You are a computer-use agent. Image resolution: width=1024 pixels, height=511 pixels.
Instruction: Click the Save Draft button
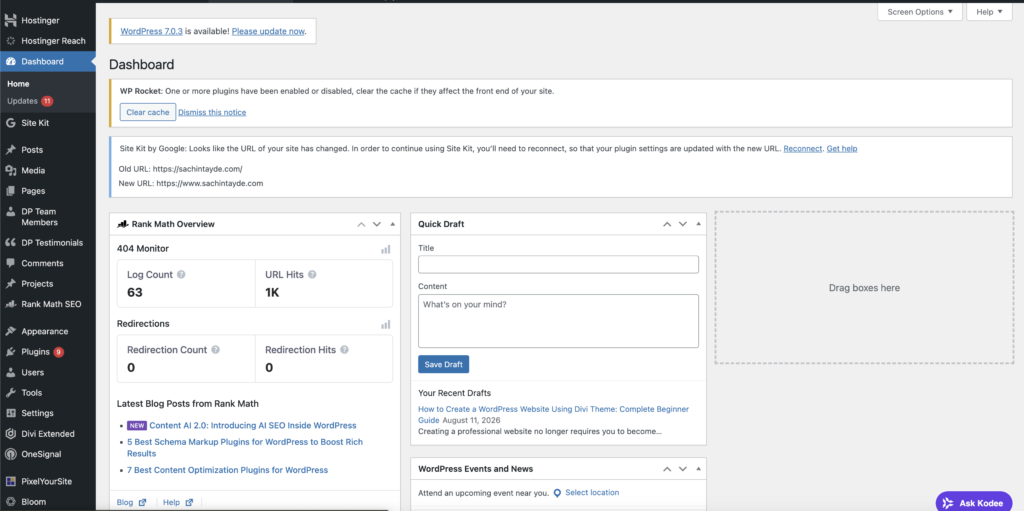tap(443, 365)
